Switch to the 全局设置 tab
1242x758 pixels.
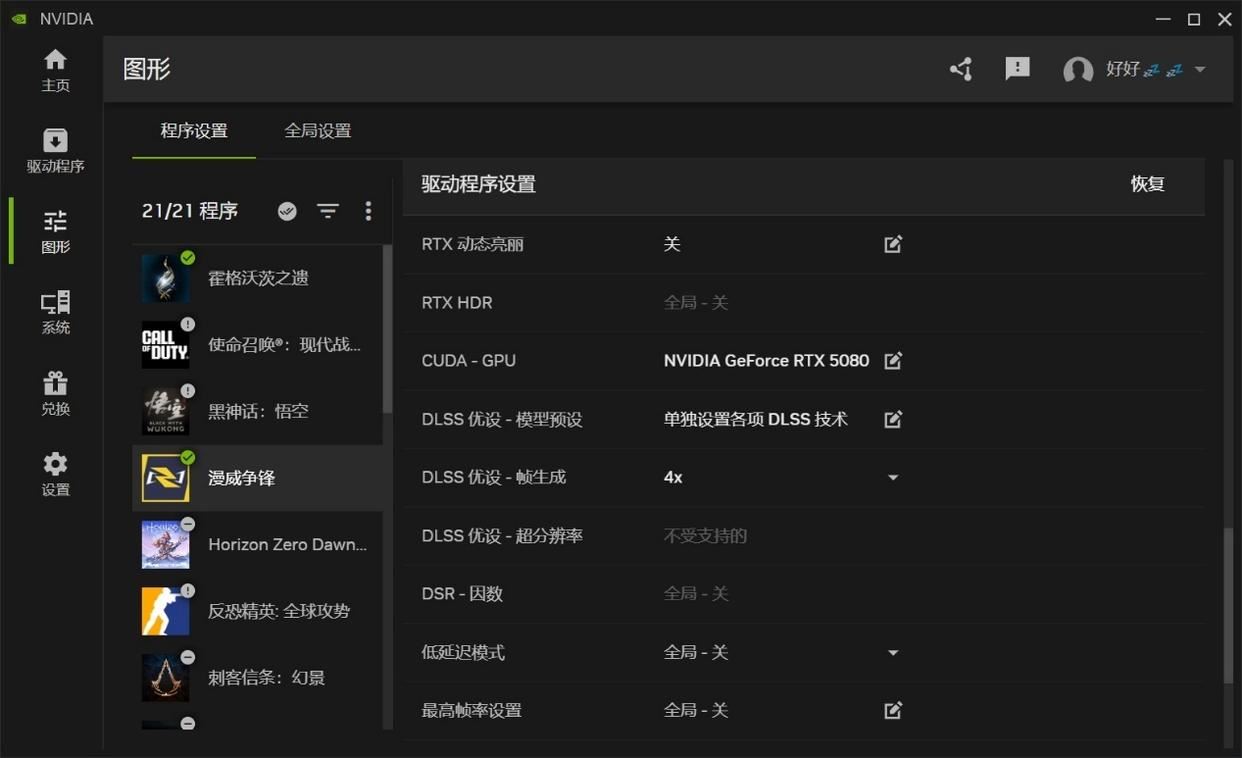coord(317,131)
